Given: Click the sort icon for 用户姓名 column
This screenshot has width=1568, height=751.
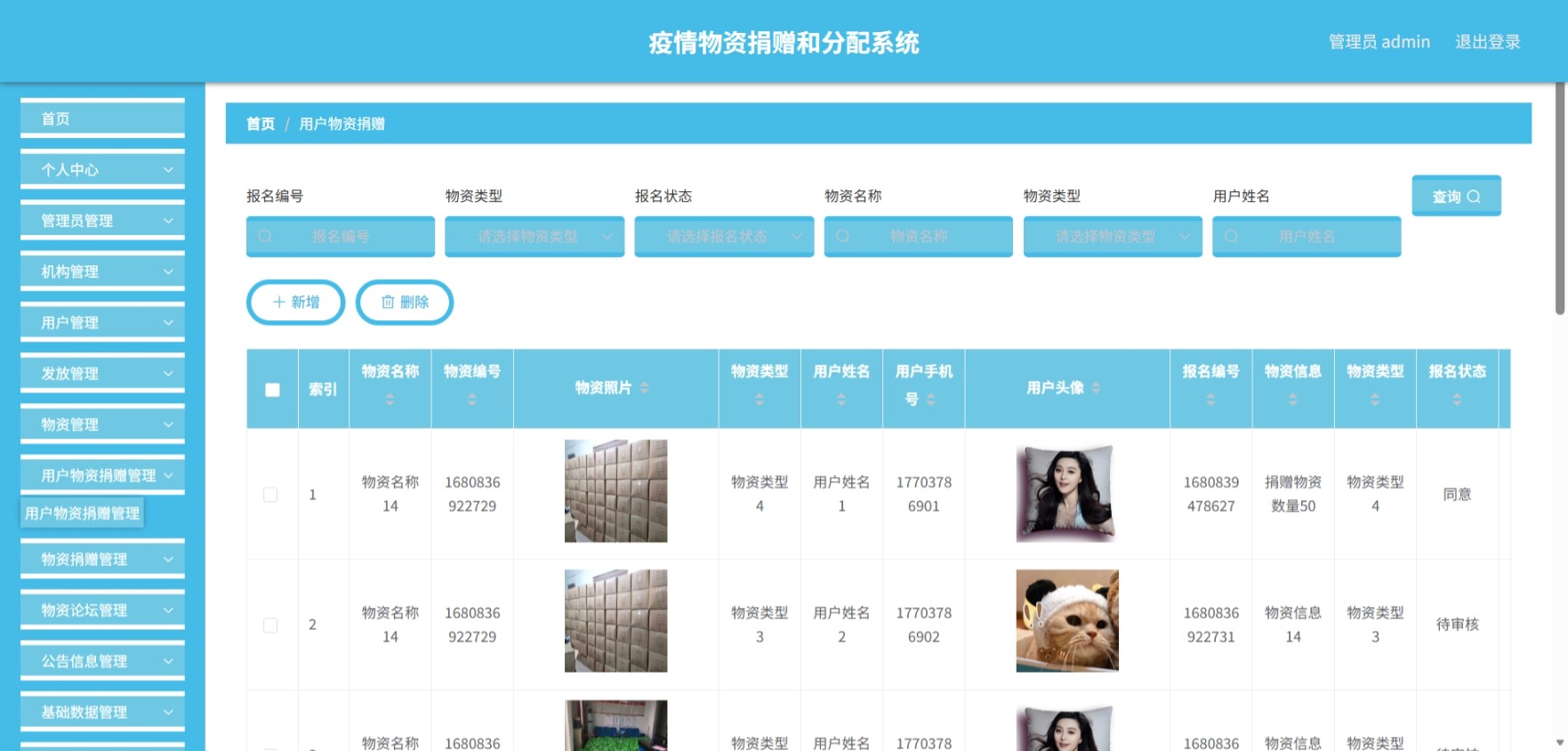Looking at the screenshot, I should 841,400.
